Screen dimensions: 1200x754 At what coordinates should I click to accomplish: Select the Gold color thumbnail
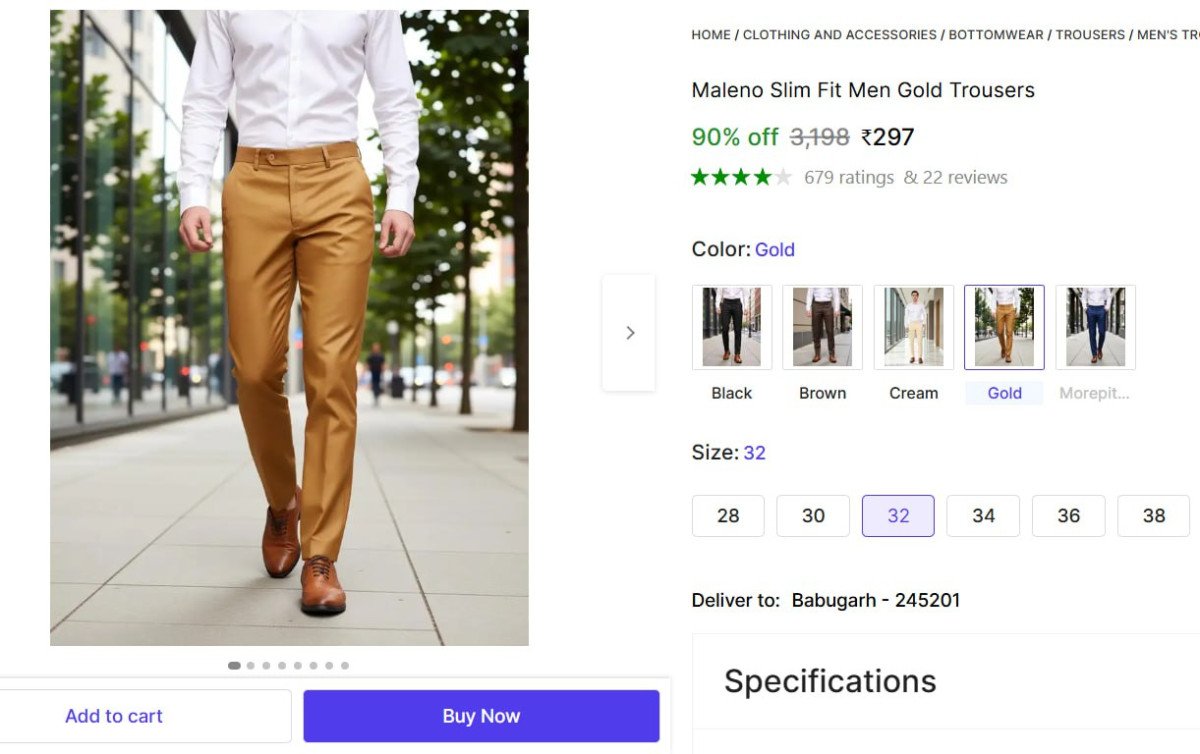point(1004,327)
